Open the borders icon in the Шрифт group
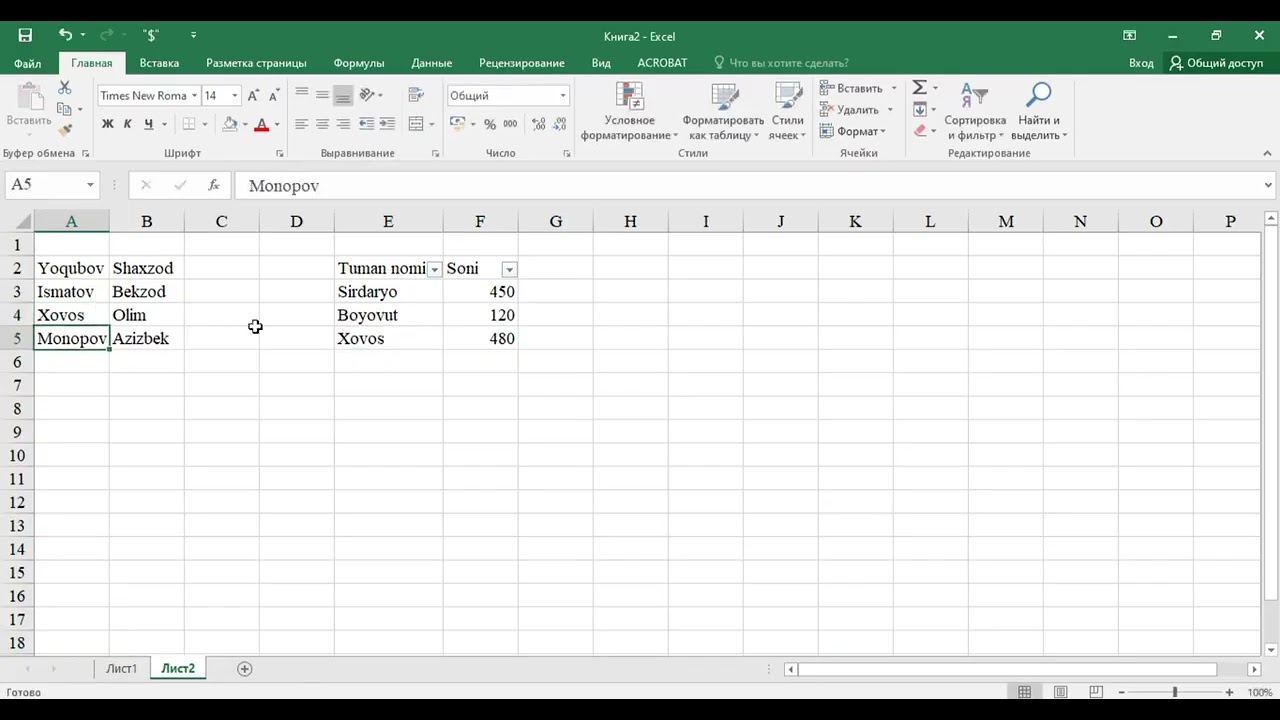The image size is (1280, 720). [189, 124]
